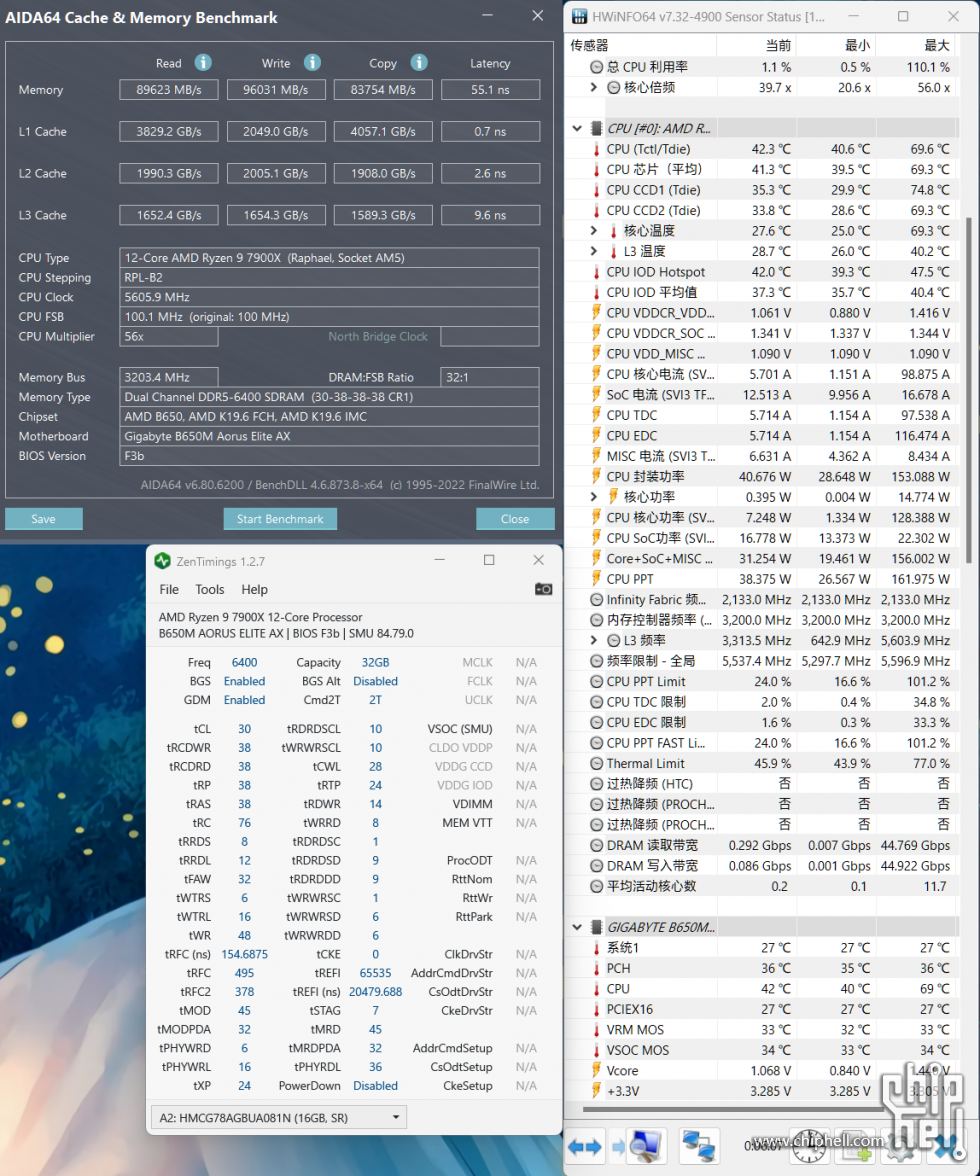Screen dimensions: 980x1176
Task: Click the thermometer icon of CPU (Tctl/Tdie)
Action: [597, 149]
